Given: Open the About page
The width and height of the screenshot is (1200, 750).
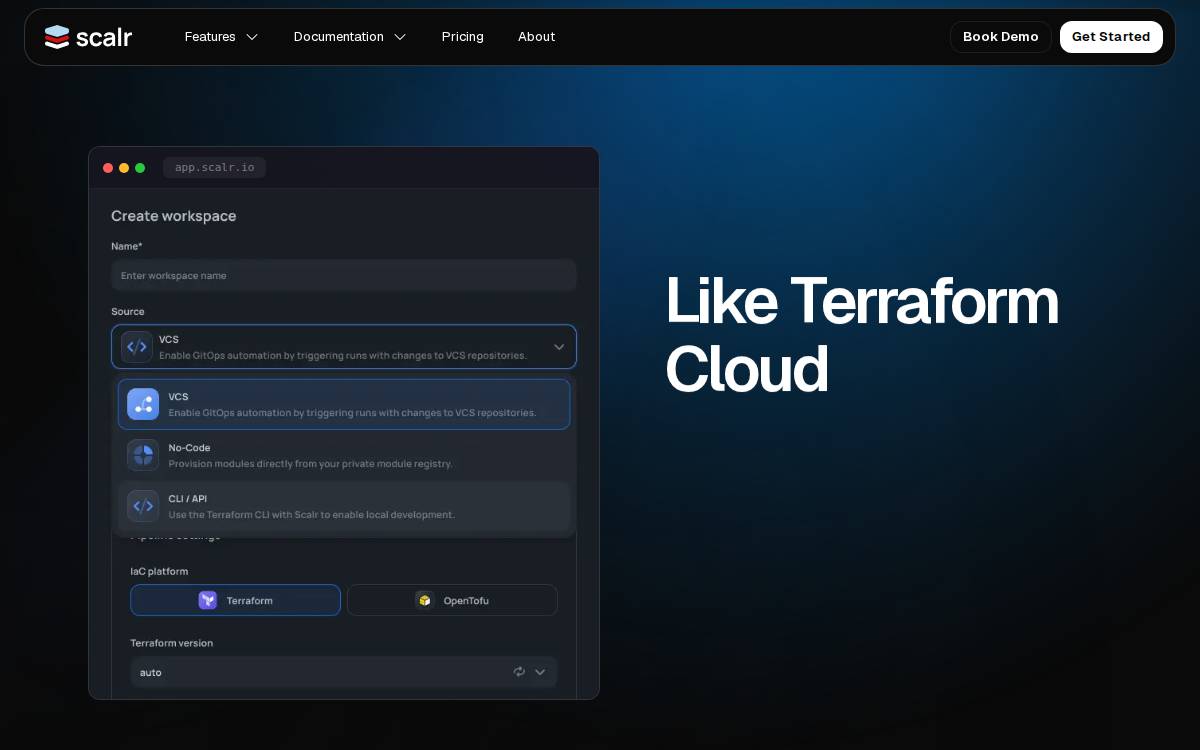Looking at the screenshot, I should (536, 37).
